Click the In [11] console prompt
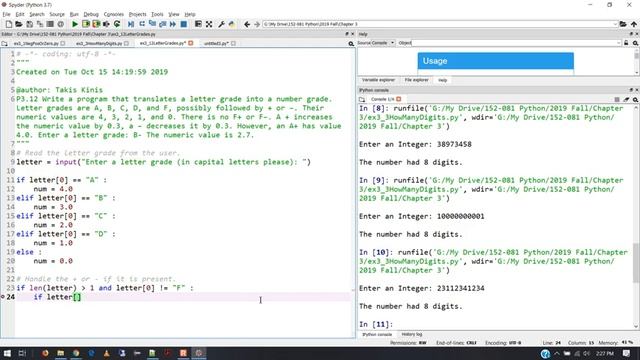 coord(376,324)
